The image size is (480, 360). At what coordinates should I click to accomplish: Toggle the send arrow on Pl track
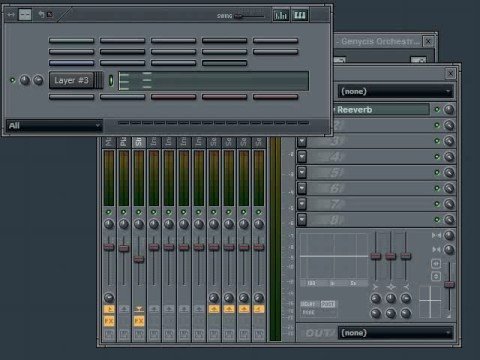point(124,309)
